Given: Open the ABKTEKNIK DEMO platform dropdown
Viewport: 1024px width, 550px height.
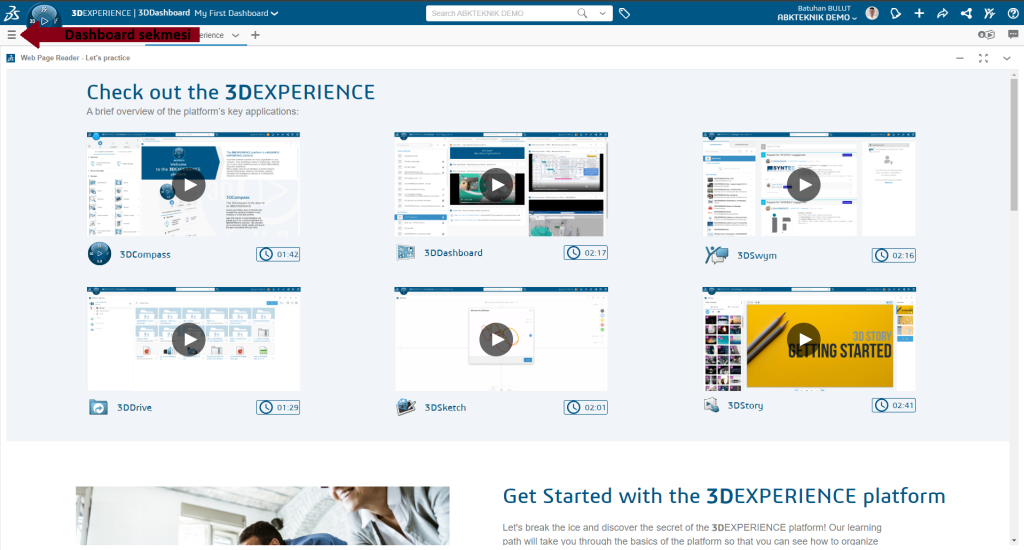Looking at the screenshot, I should point(854,18).
